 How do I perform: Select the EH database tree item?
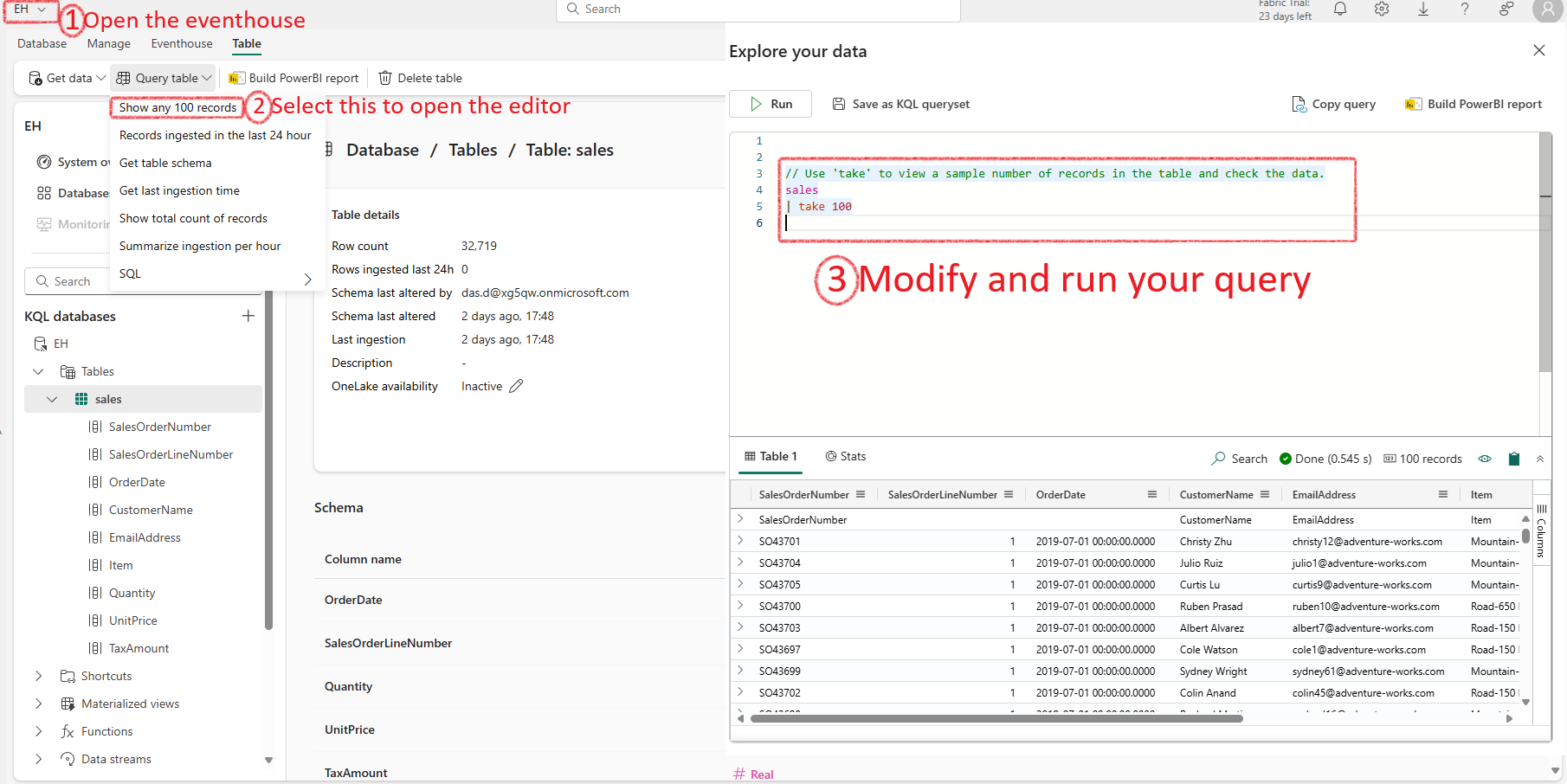click(x=61, y=344)
